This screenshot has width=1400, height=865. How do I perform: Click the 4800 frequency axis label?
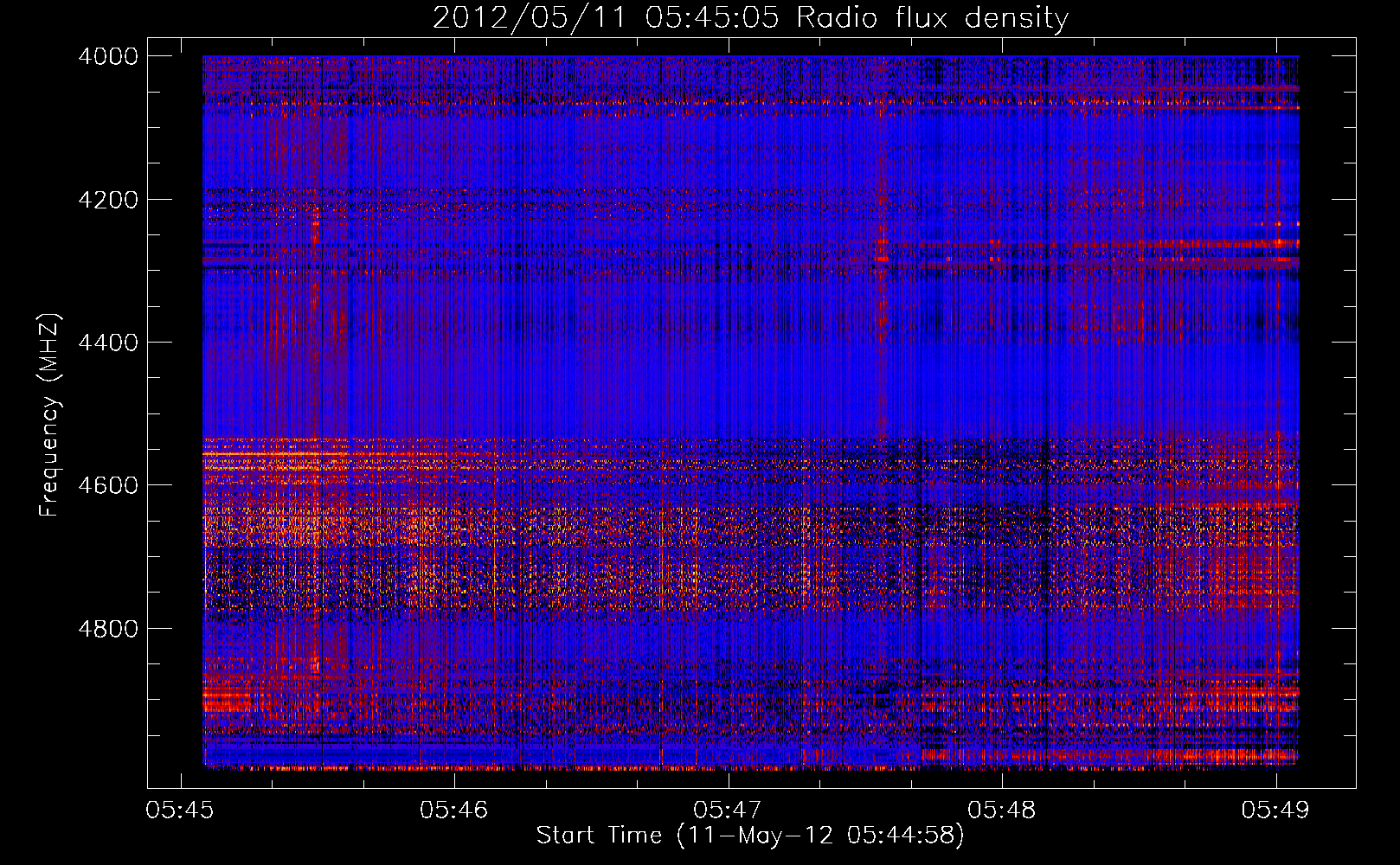pyautogui.click(x=108, y=629)
